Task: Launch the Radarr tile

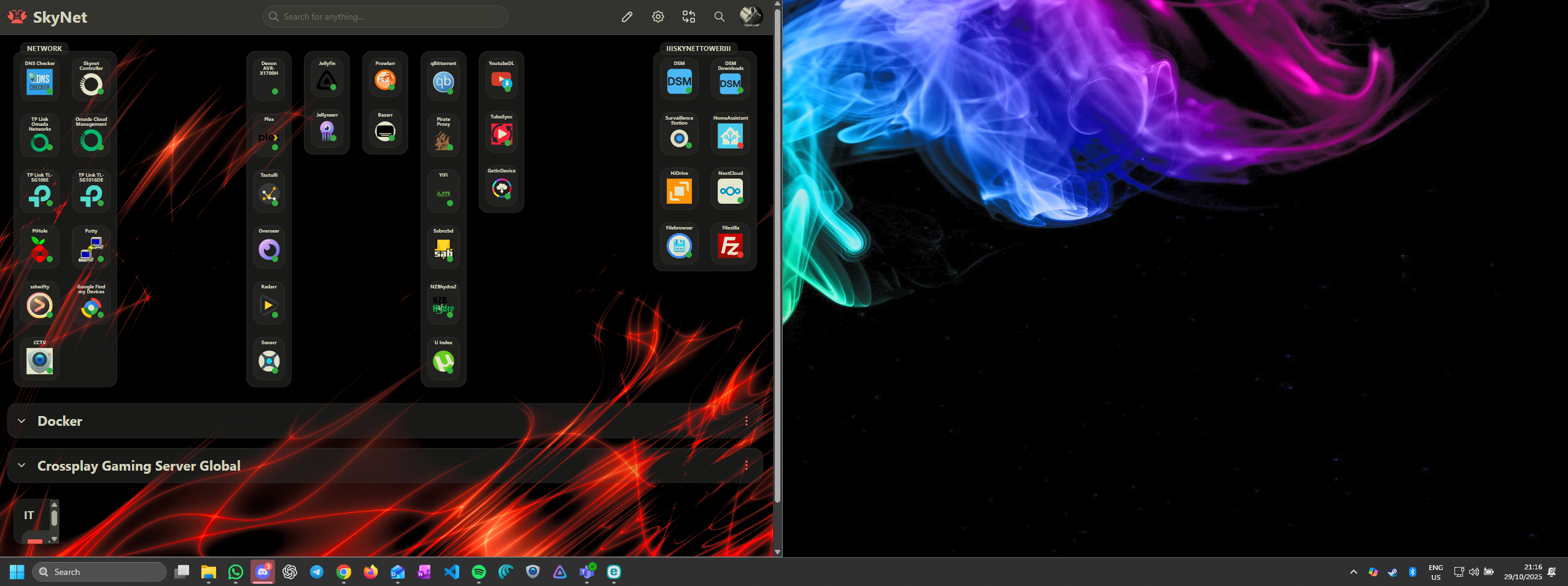Action: 269,303
